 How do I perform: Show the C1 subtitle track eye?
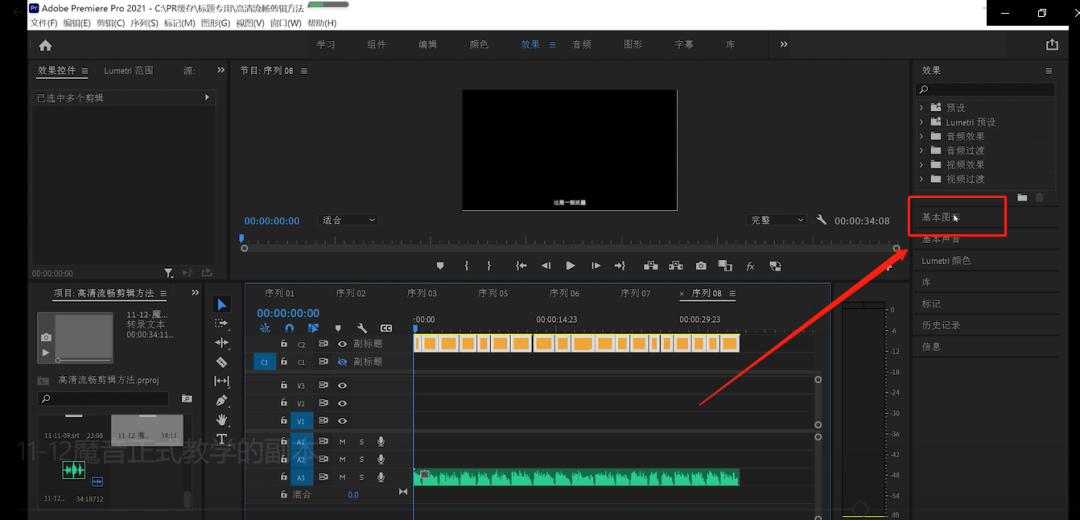[342, 362]
